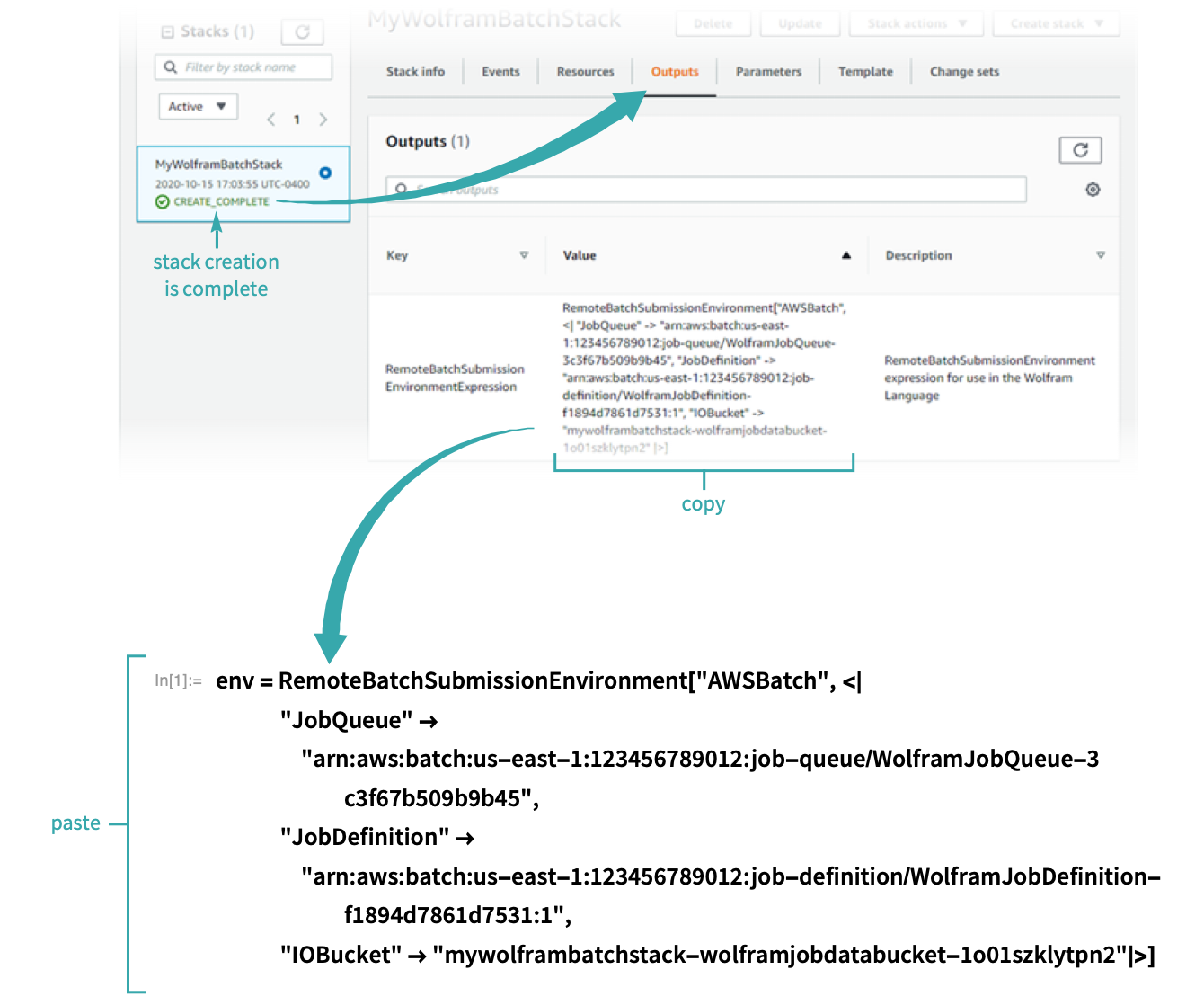Click the Delete stack button

coord(713,23)
